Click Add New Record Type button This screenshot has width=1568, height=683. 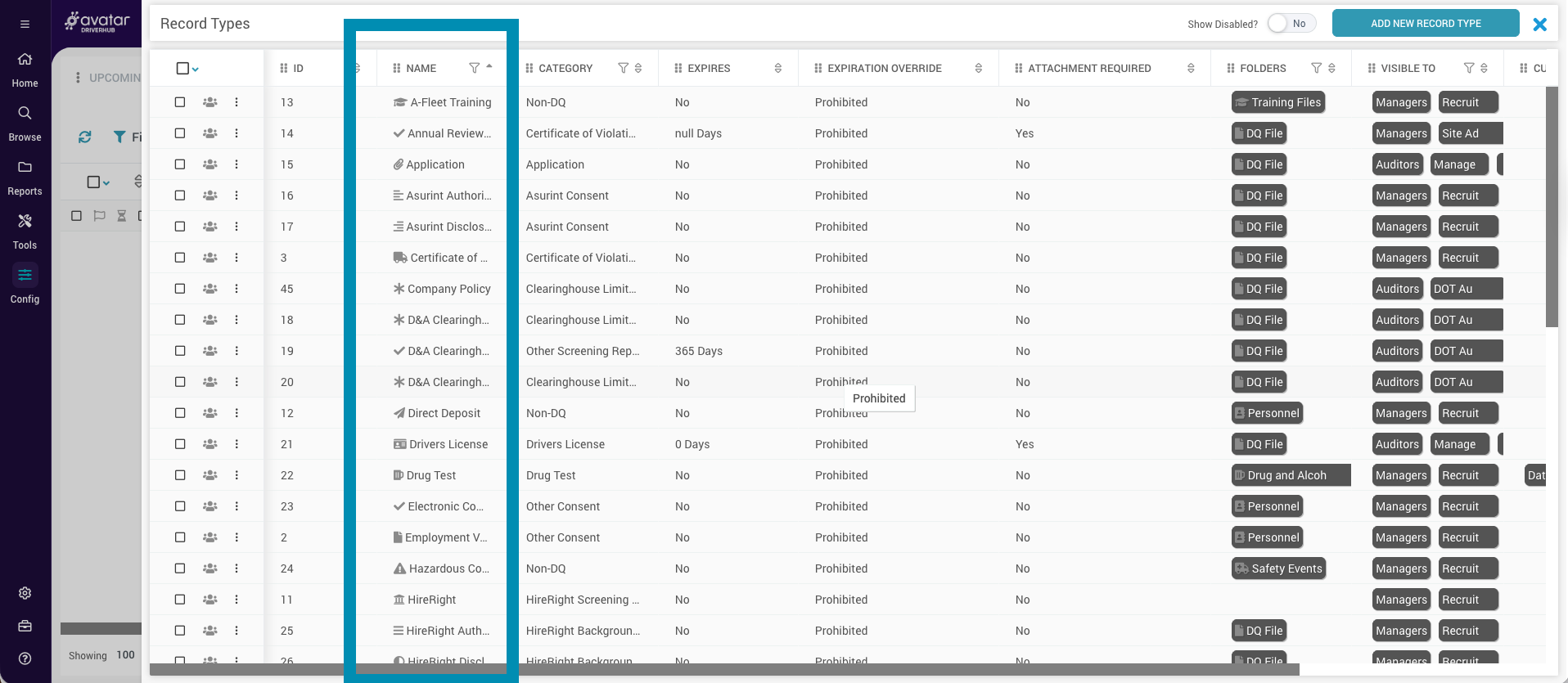(x=1425, y=24)
